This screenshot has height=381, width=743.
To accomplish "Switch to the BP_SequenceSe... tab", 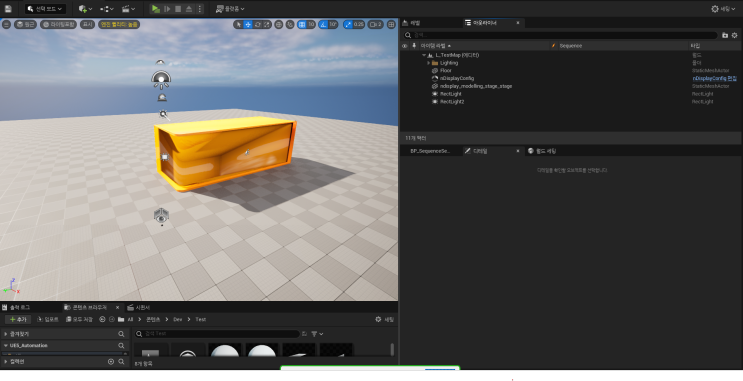I will tap(430, 151).
